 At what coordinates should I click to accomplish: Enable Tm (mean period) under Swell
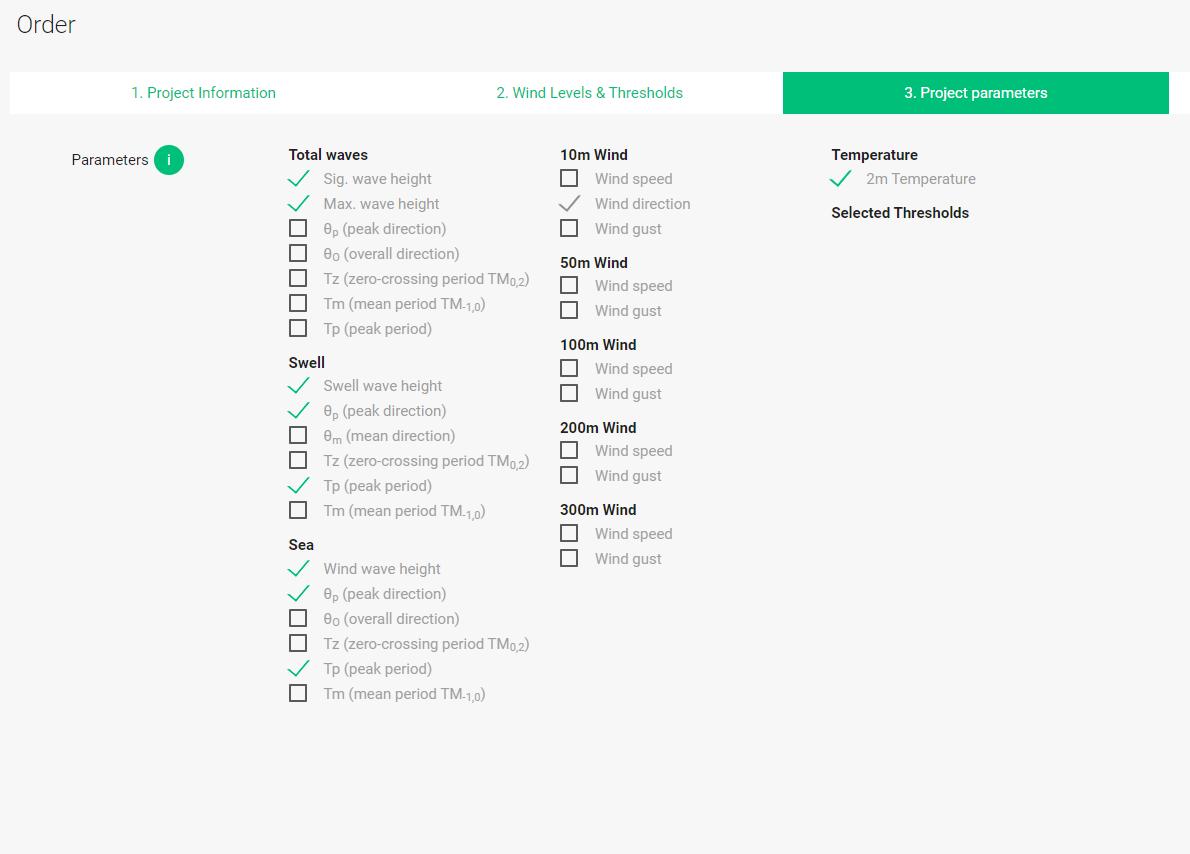(298, 509)
